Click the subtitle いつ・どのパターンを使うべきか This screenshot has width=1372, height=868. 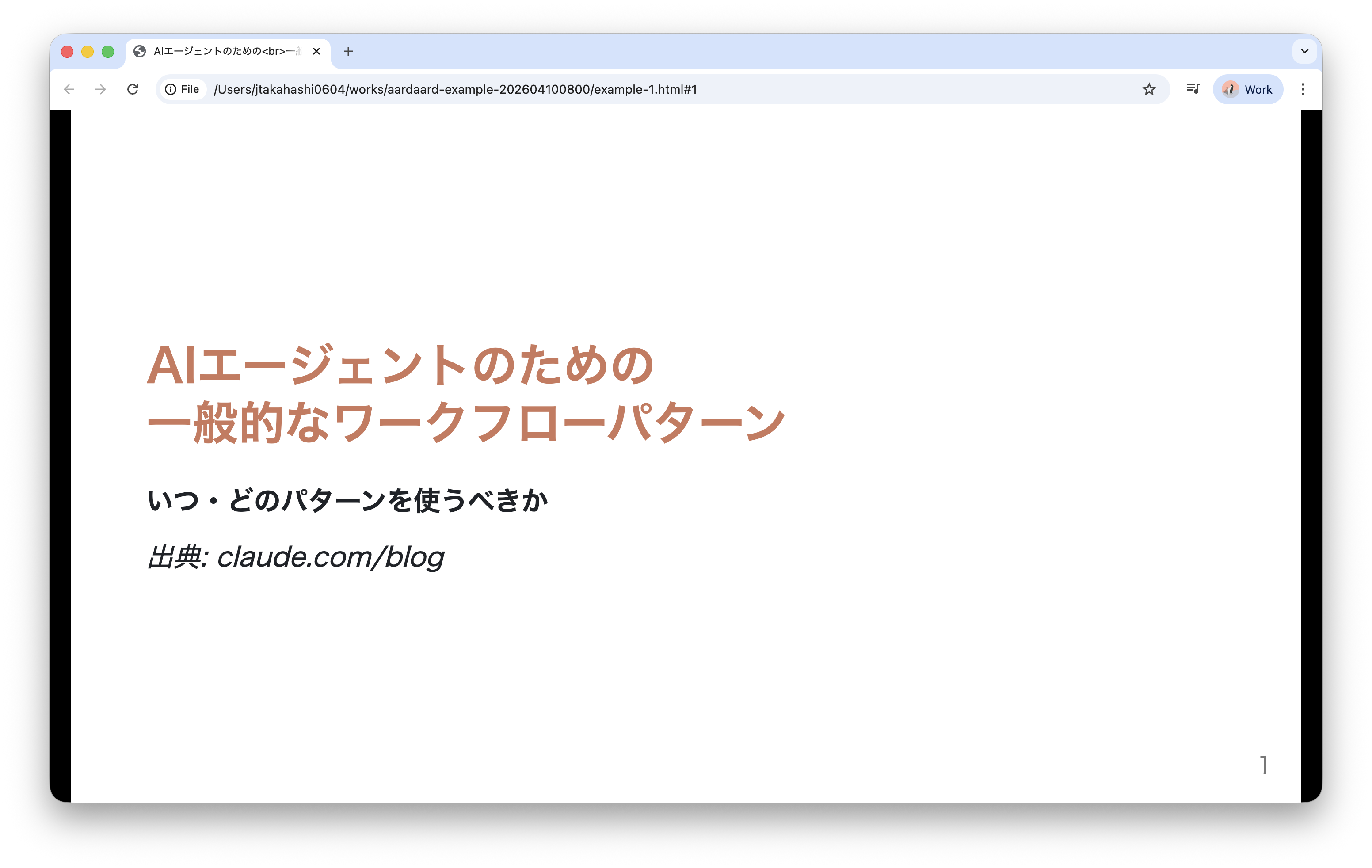pos(347,501)
